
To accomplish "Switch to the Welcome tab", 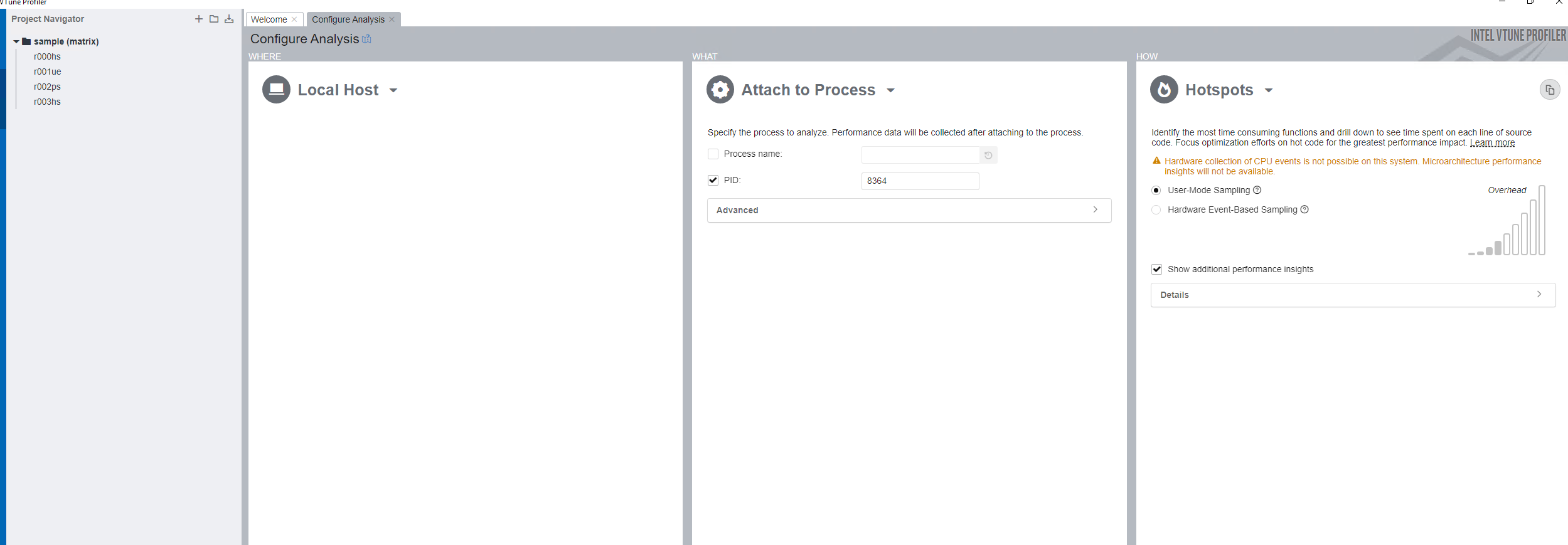I will tap(269, 19).
